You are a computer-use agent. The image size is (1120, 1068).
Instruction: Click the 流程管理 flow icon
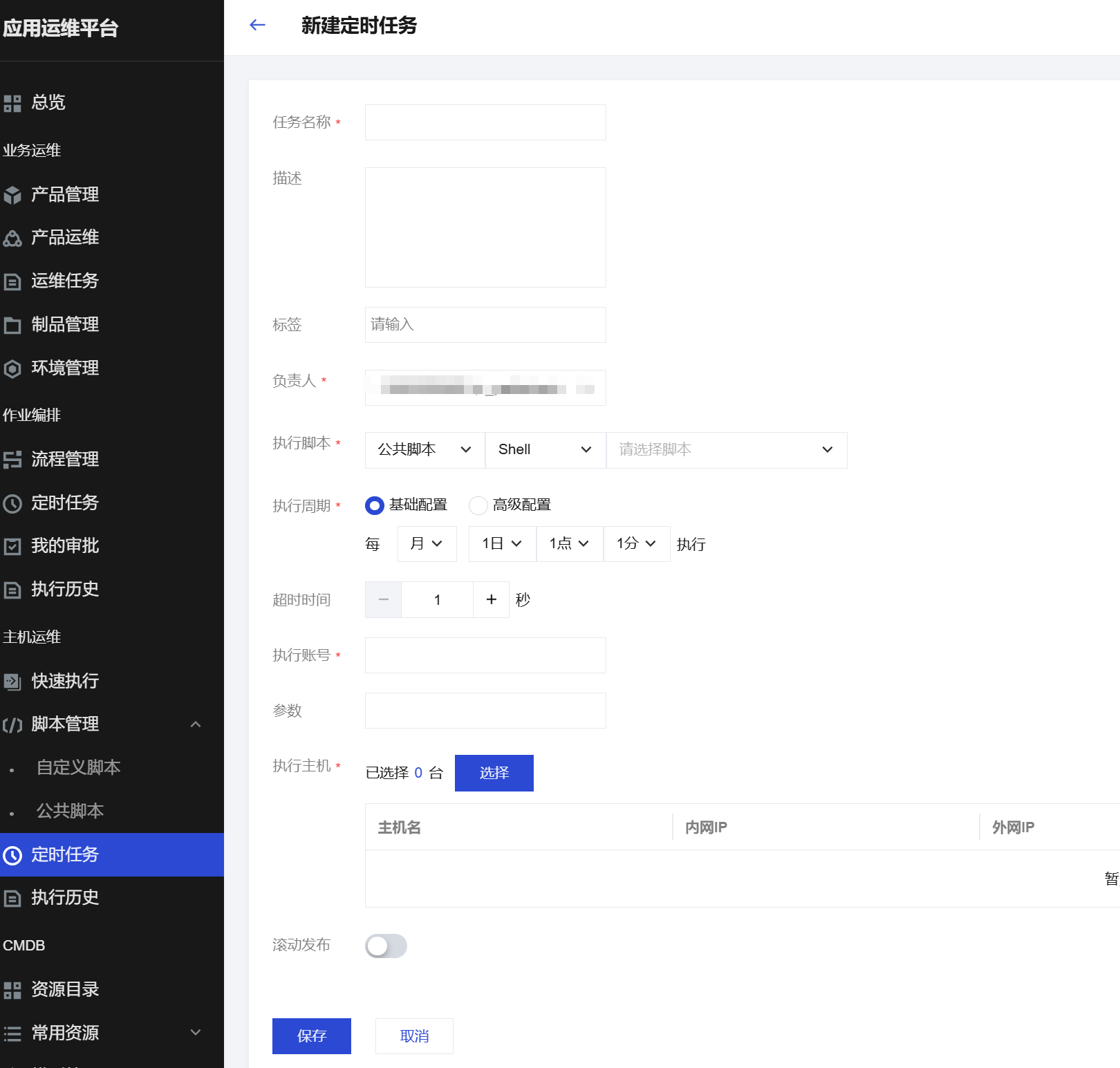click(12, 460)
